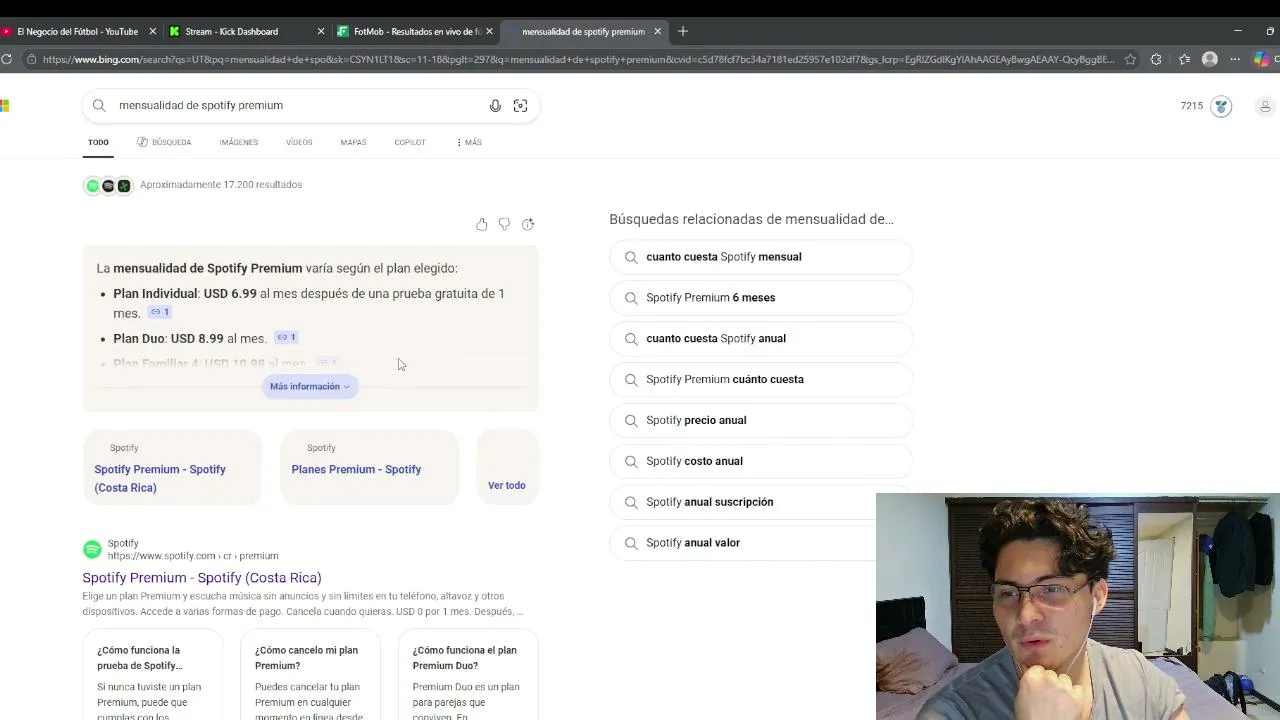
Task: Click the 7215 rewards points count
Action: click(1192, 106)
